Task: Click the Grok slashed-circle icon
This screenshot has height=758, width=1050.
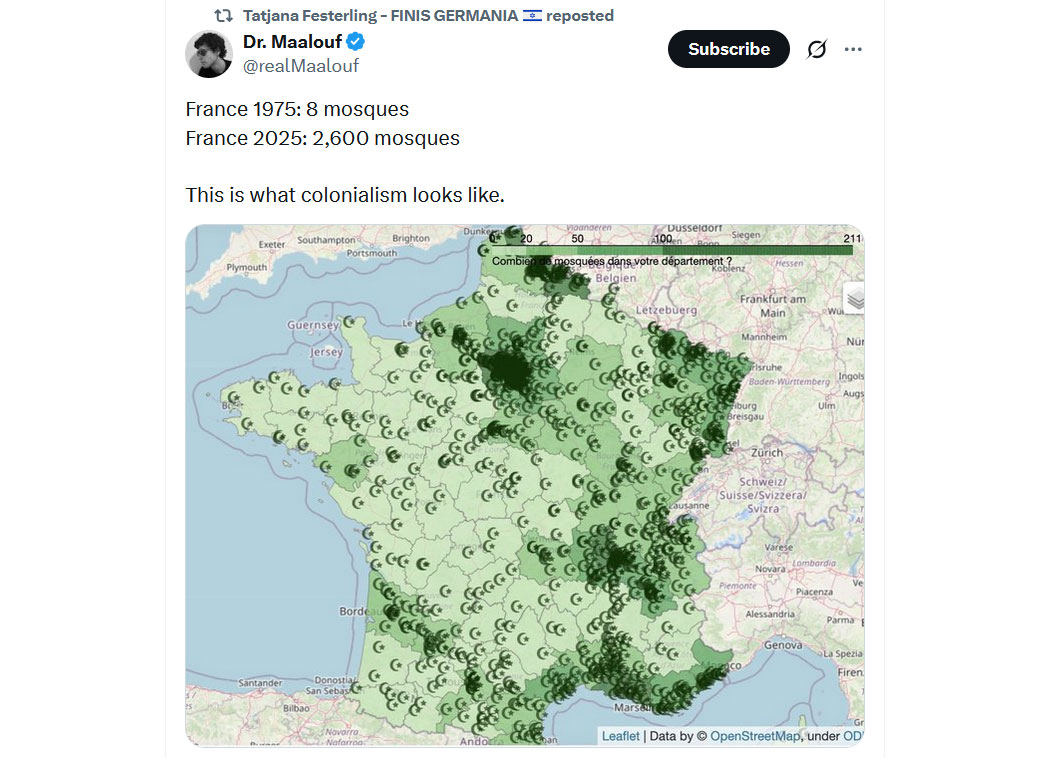Action: (x=817, y=49)
